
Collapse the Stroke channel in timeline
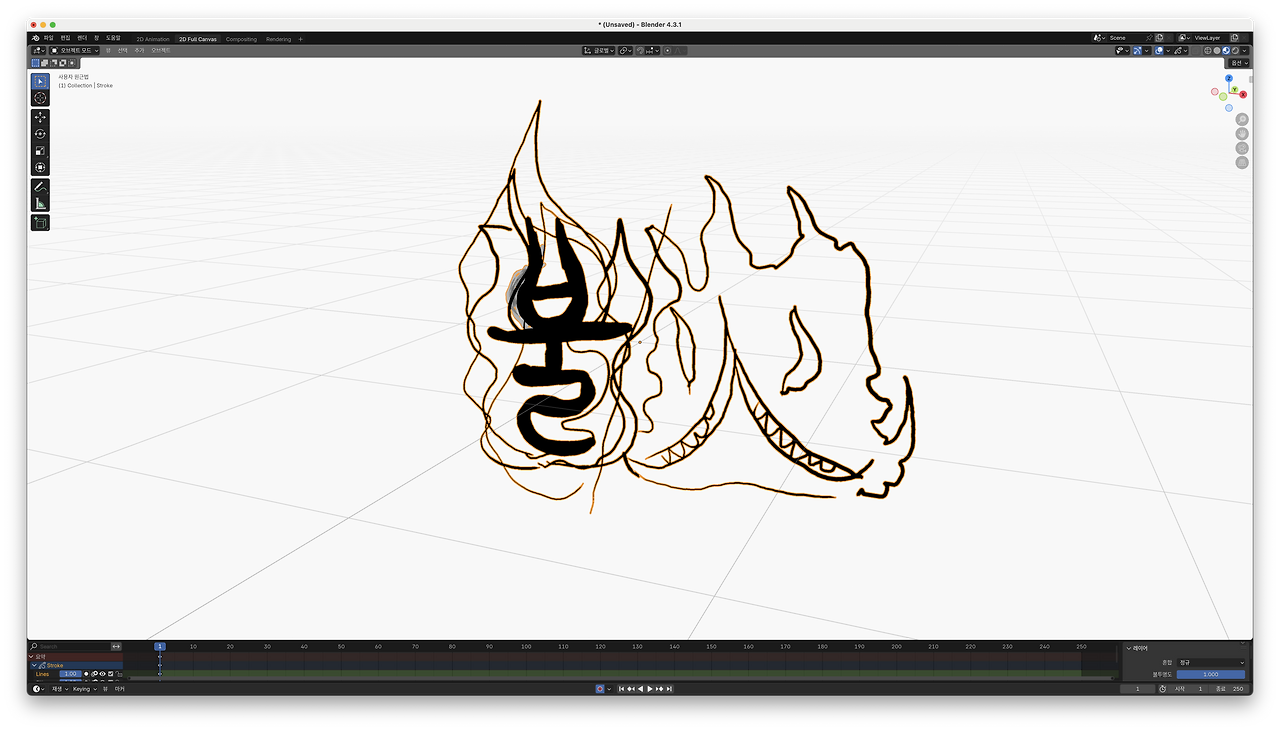(34, 665)
